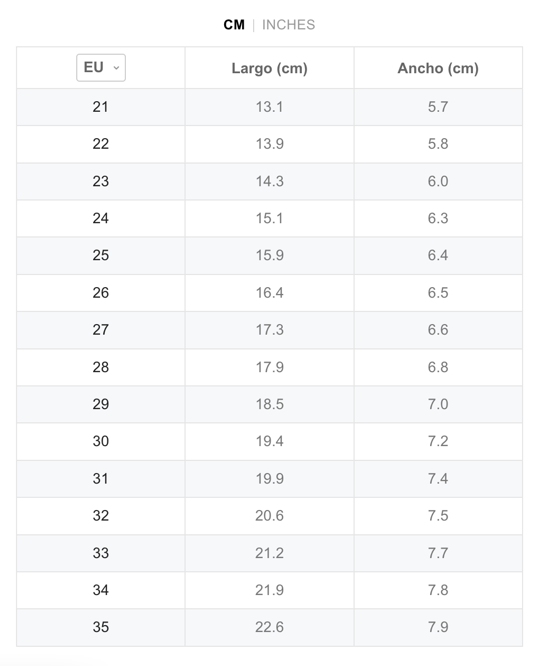Click the 16.4 length value
This screenshot has width=536, height=666.
269,293
